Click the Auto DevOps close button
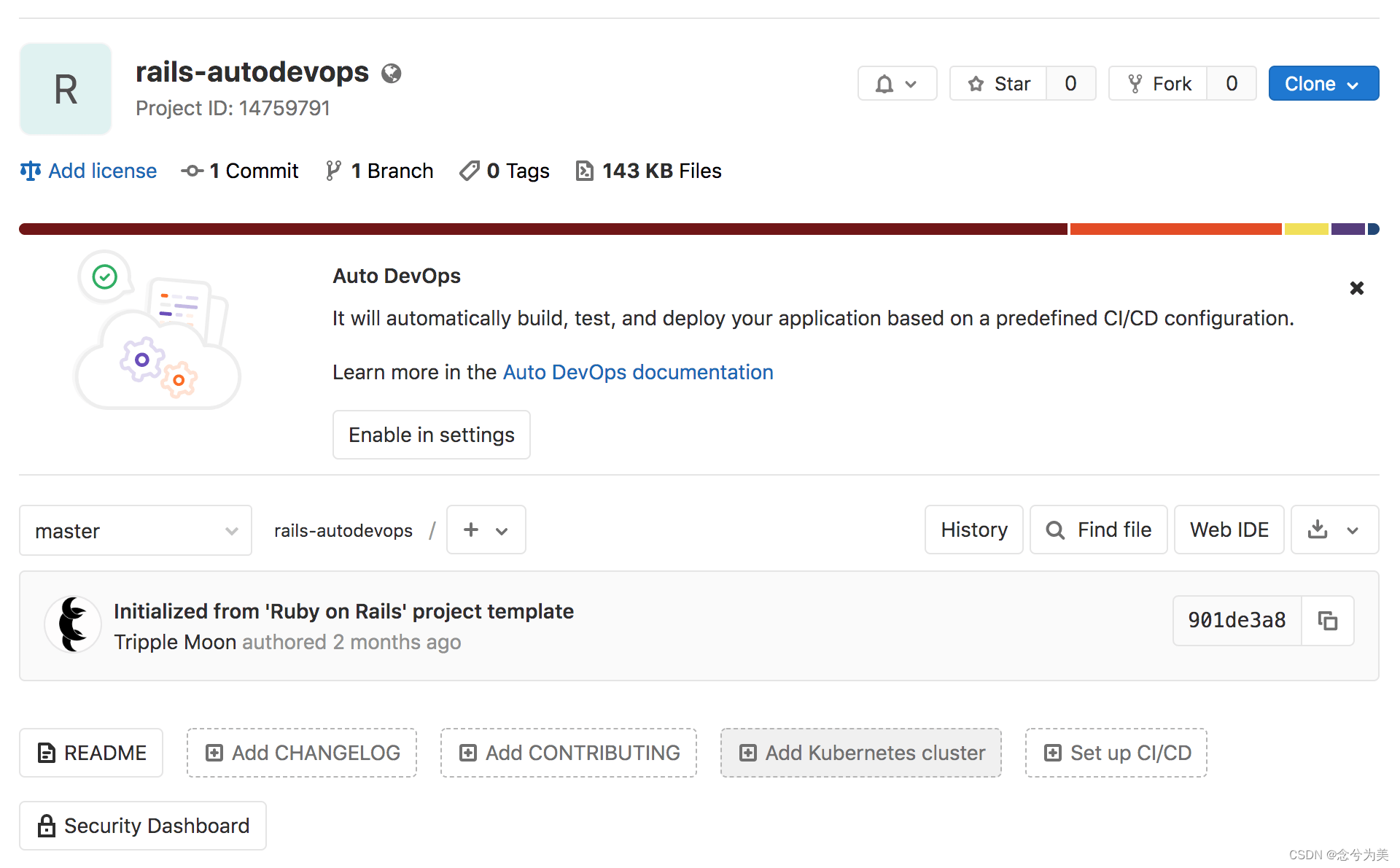Screen dimensions: 1400x868 [x=1356, y=289]
